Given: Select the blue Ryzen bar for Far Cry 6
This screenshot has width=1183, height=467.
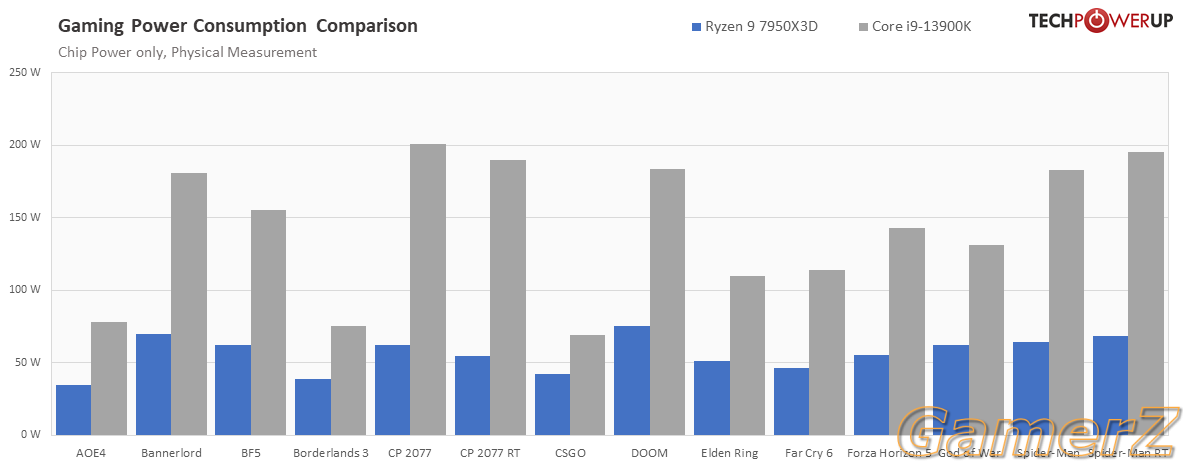Looking at the screenshot, I should 791,401.
